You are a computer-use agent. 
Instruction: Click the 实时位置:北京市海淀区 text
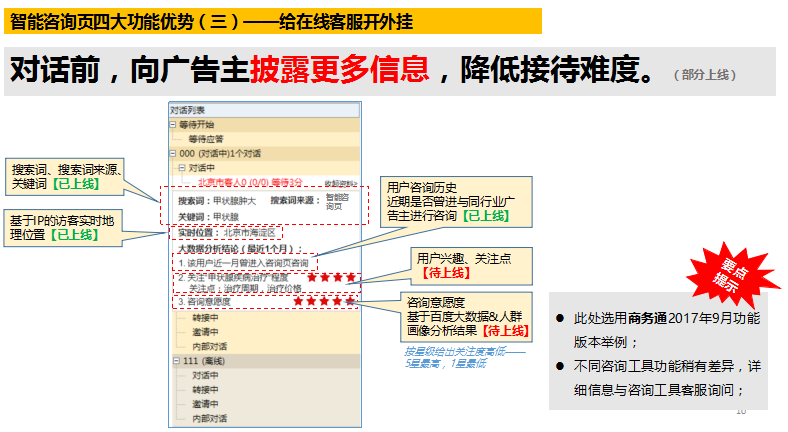coord(227,233)
